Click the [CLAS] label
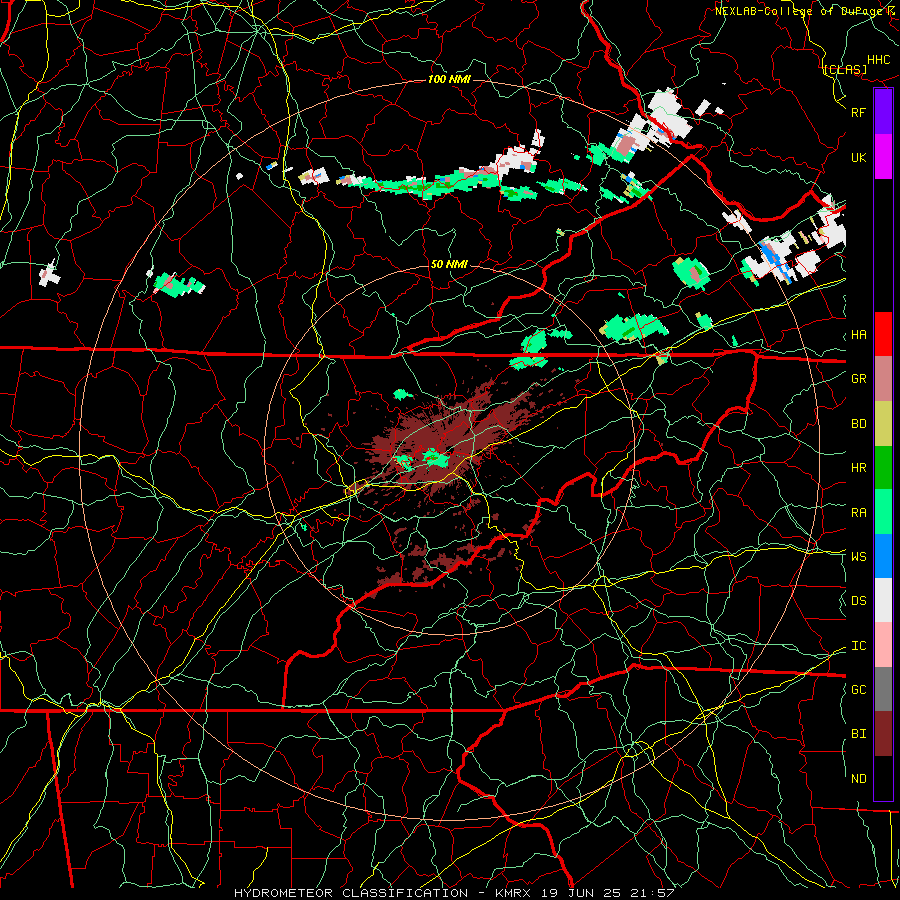 tap(845, 70)
